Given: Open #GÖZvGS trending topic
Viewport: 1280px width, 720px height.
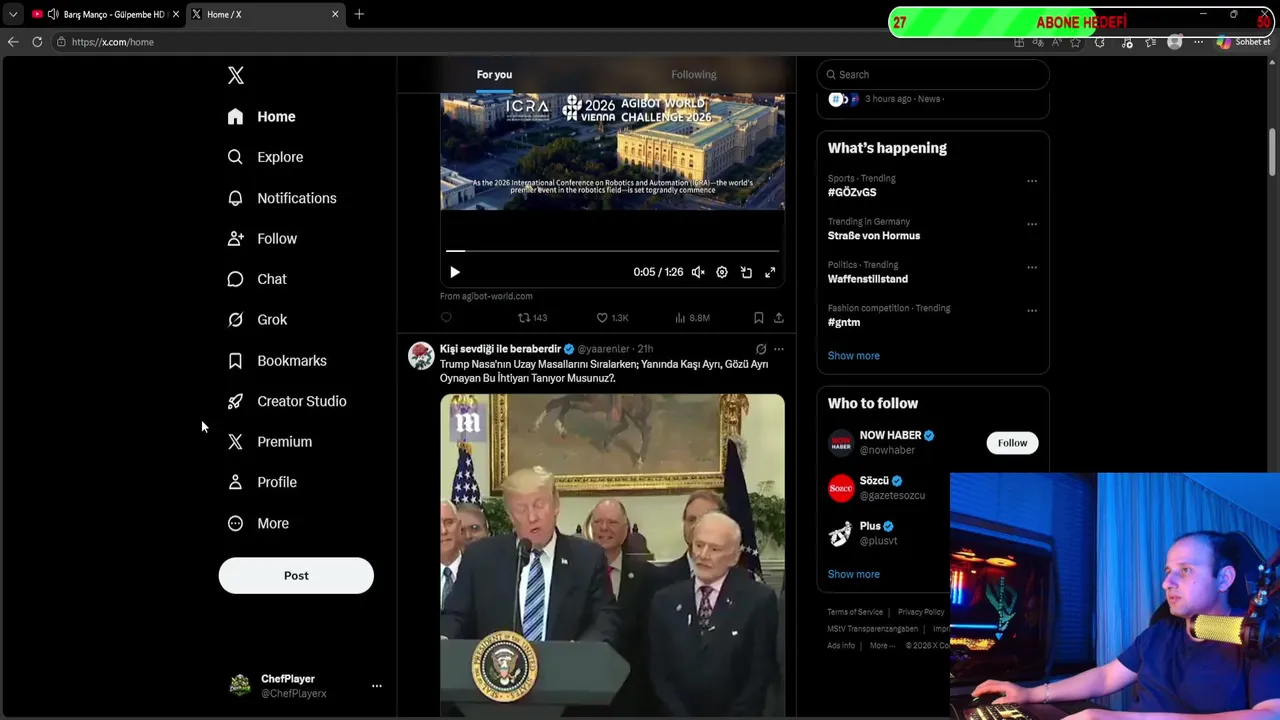Looking at the screenshot, I should [852, 192].
